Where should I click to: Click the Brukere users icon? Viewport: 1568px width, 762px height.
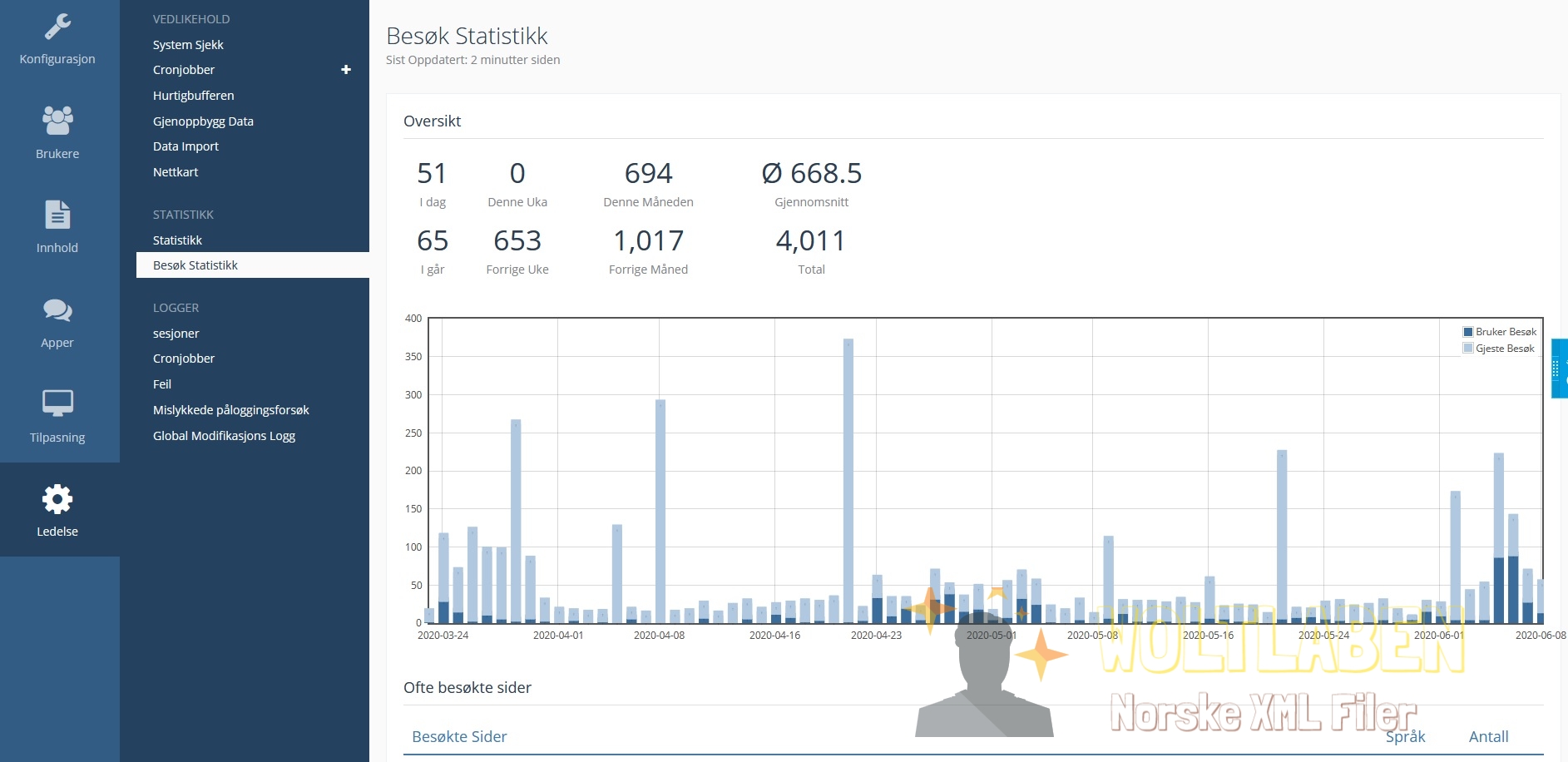pyautogui.click(x=57, y=121)
